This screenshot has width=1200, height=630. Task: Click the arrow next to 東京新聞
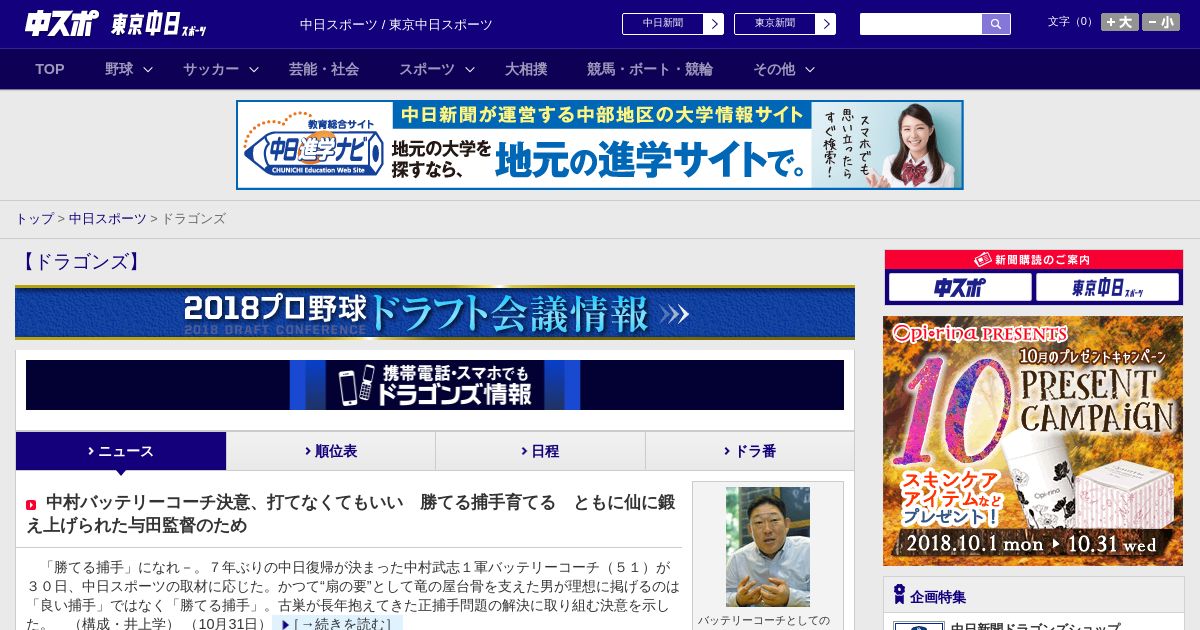click(826, 24)
